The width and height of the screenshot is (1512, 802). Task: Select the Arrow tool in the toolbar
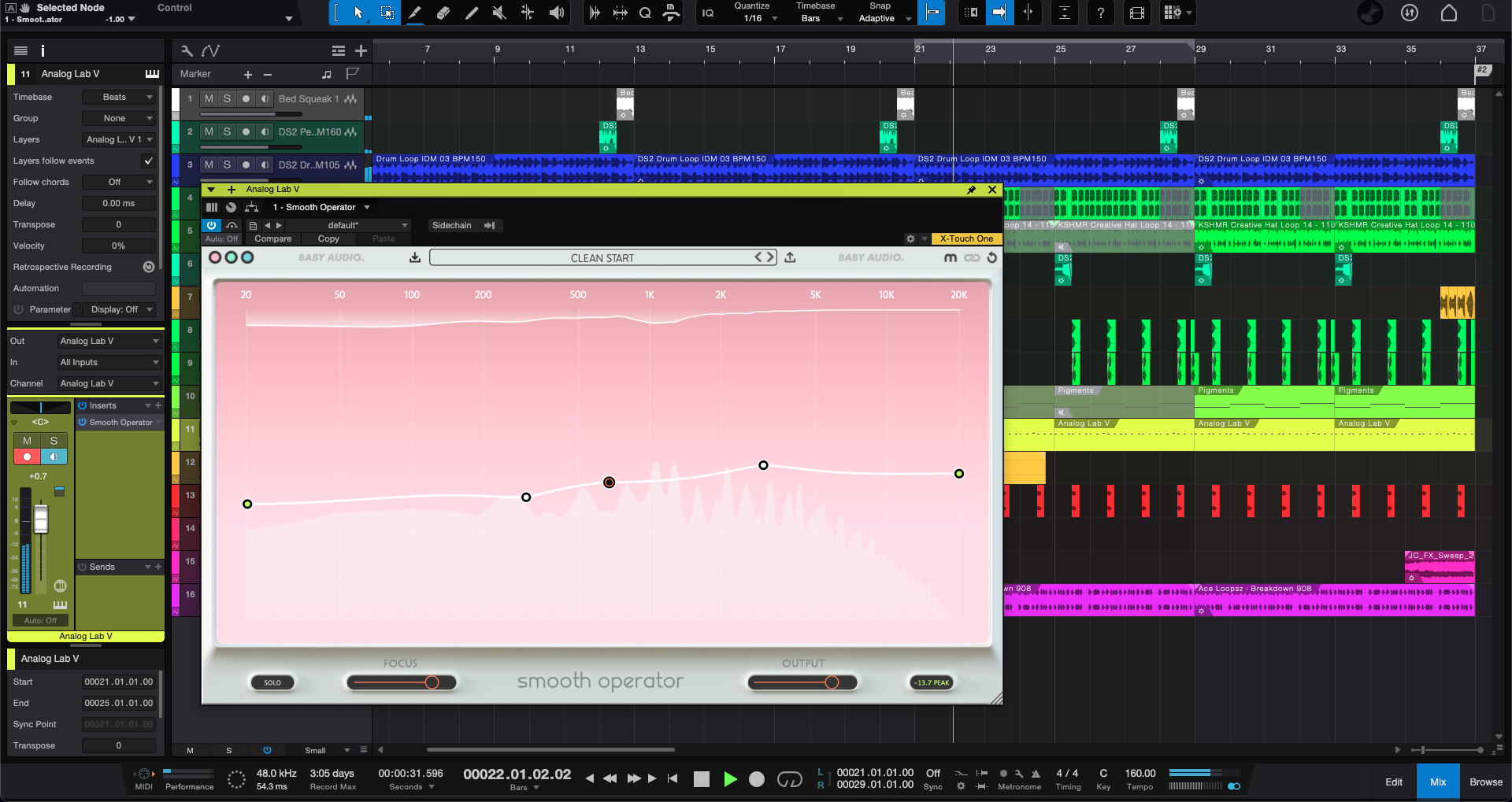coord(358,13)
